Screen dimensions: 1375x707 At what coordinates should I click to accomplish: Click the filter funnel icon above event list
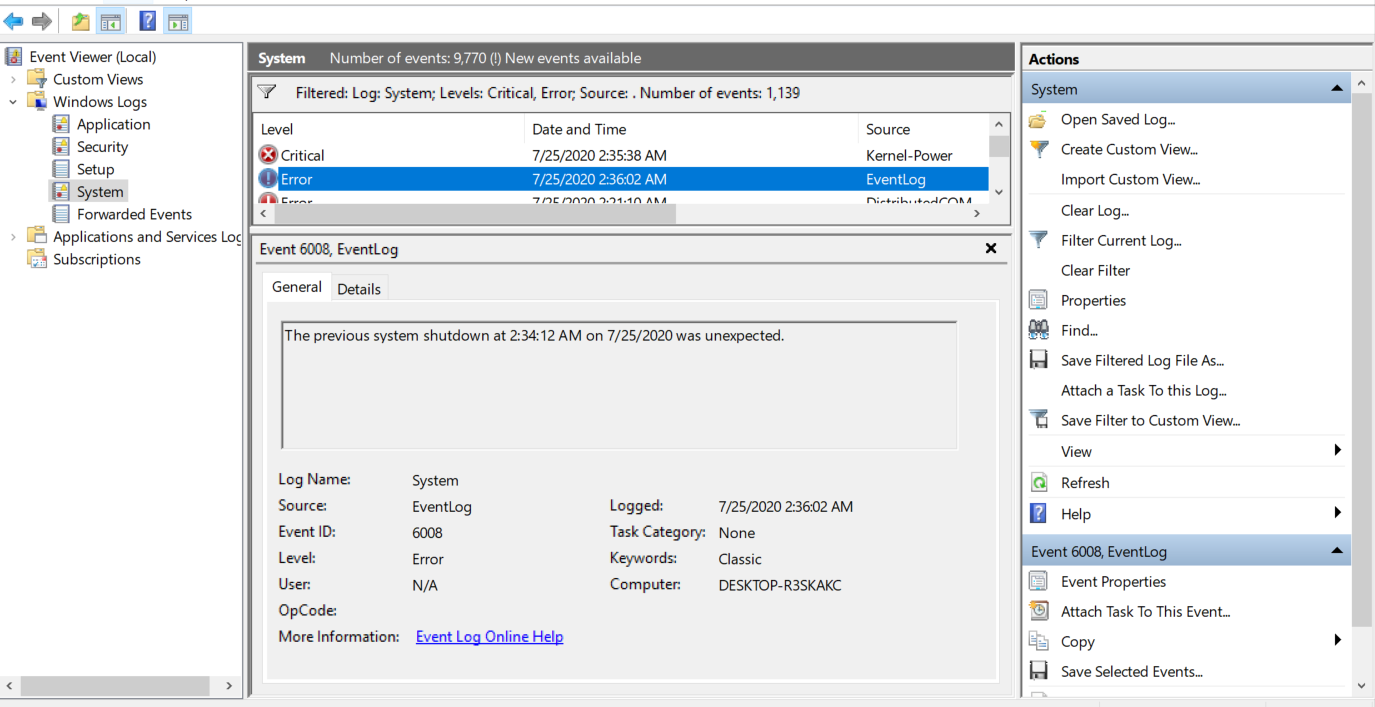click(x=267, y=92)
